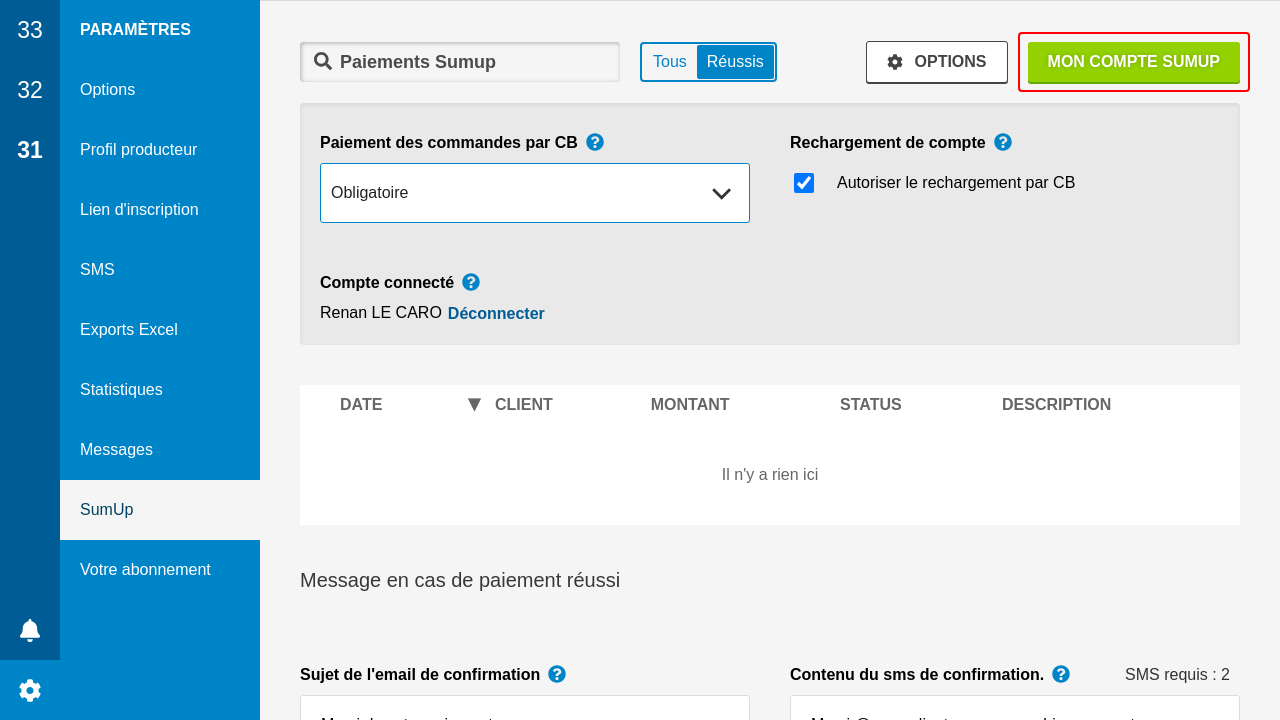Sort the table by the DATE column
The width and height of the screenshot is (1280, 720).
pos(361,405)
